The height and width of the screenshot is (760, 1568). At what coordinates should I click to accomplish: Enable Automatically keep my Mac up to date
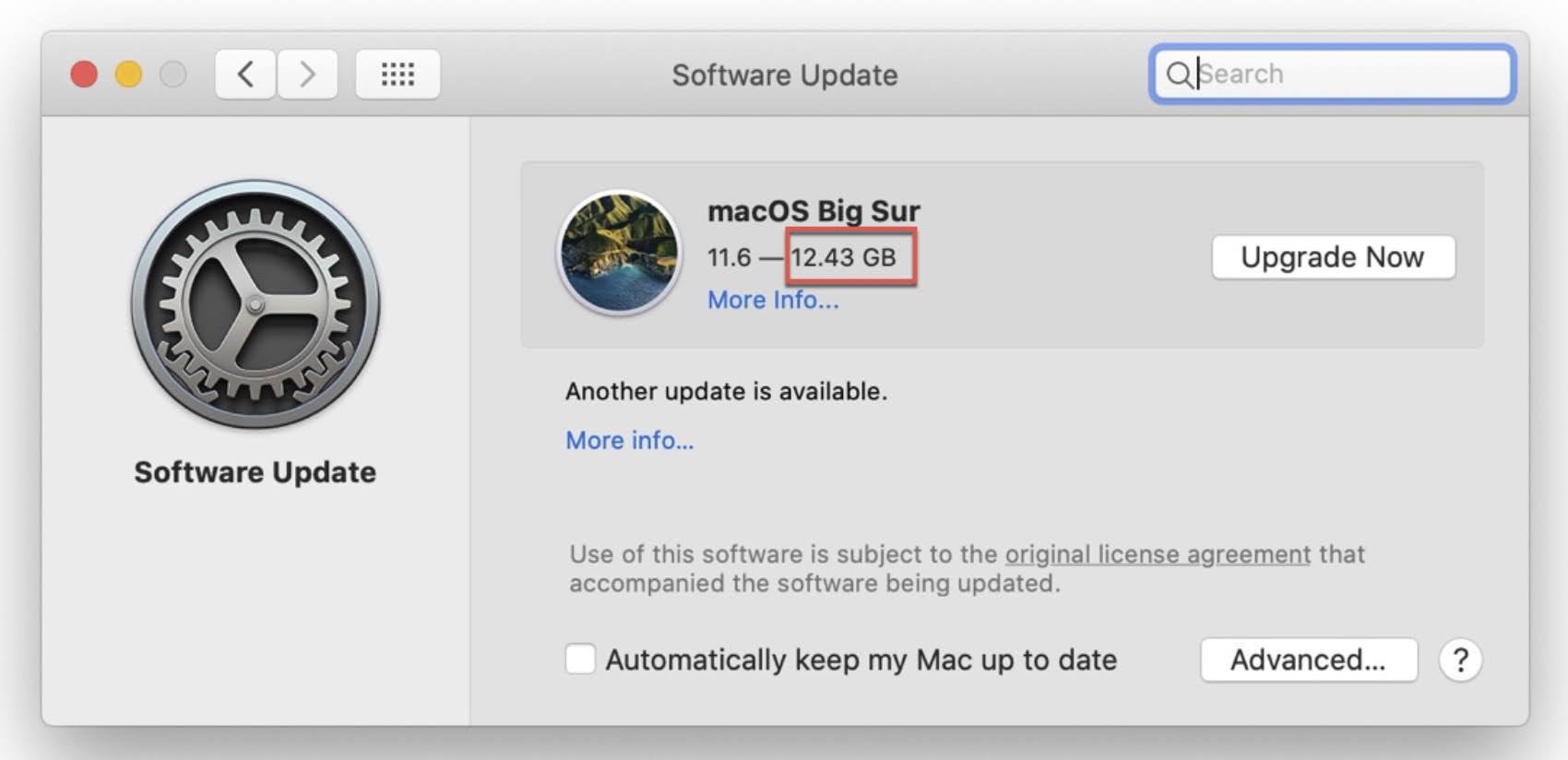(x=580, y=659)
